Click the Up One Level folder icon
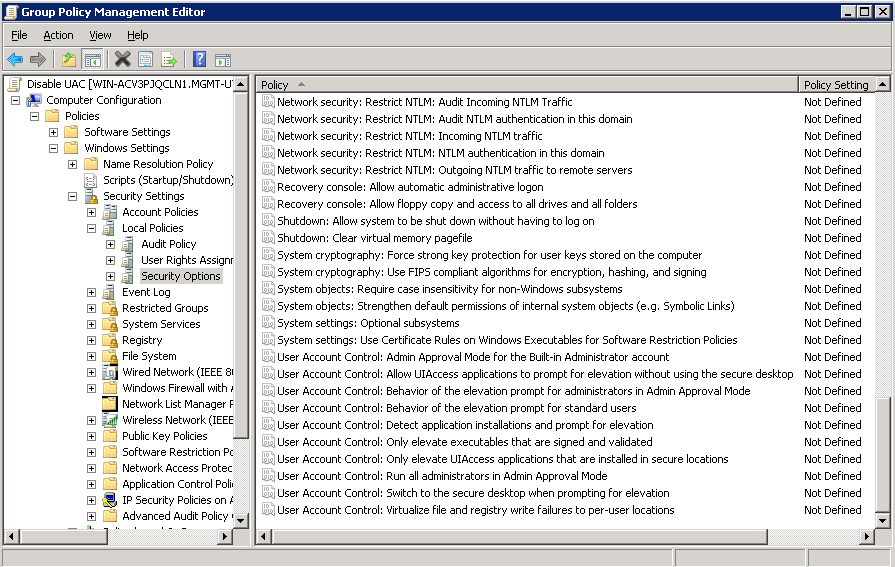895x567 pixels. (68, 60)
